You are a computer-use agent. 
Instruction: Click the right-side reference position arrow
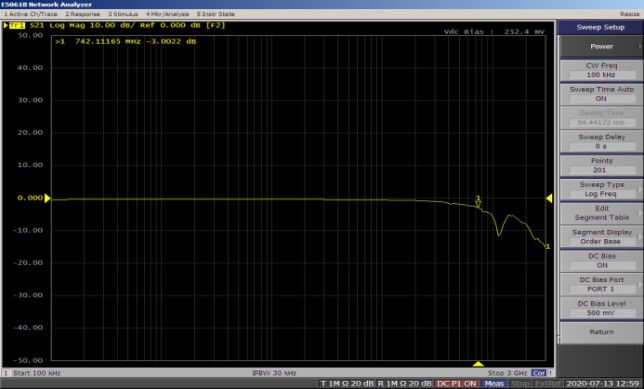[x=549, y=198]
